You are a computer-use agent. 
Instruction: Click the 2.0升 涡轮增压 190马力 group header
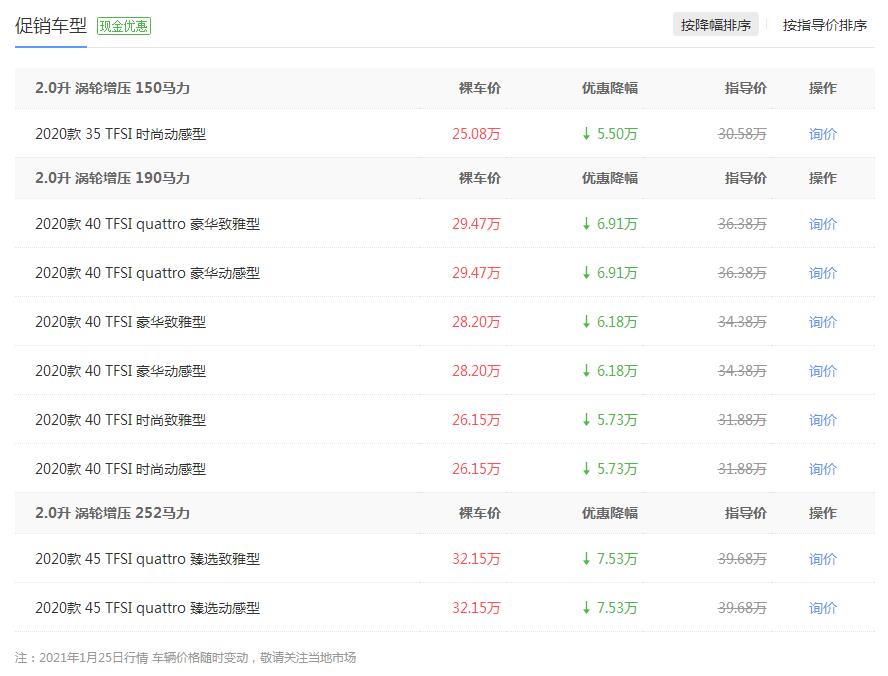tap(112, 178)
